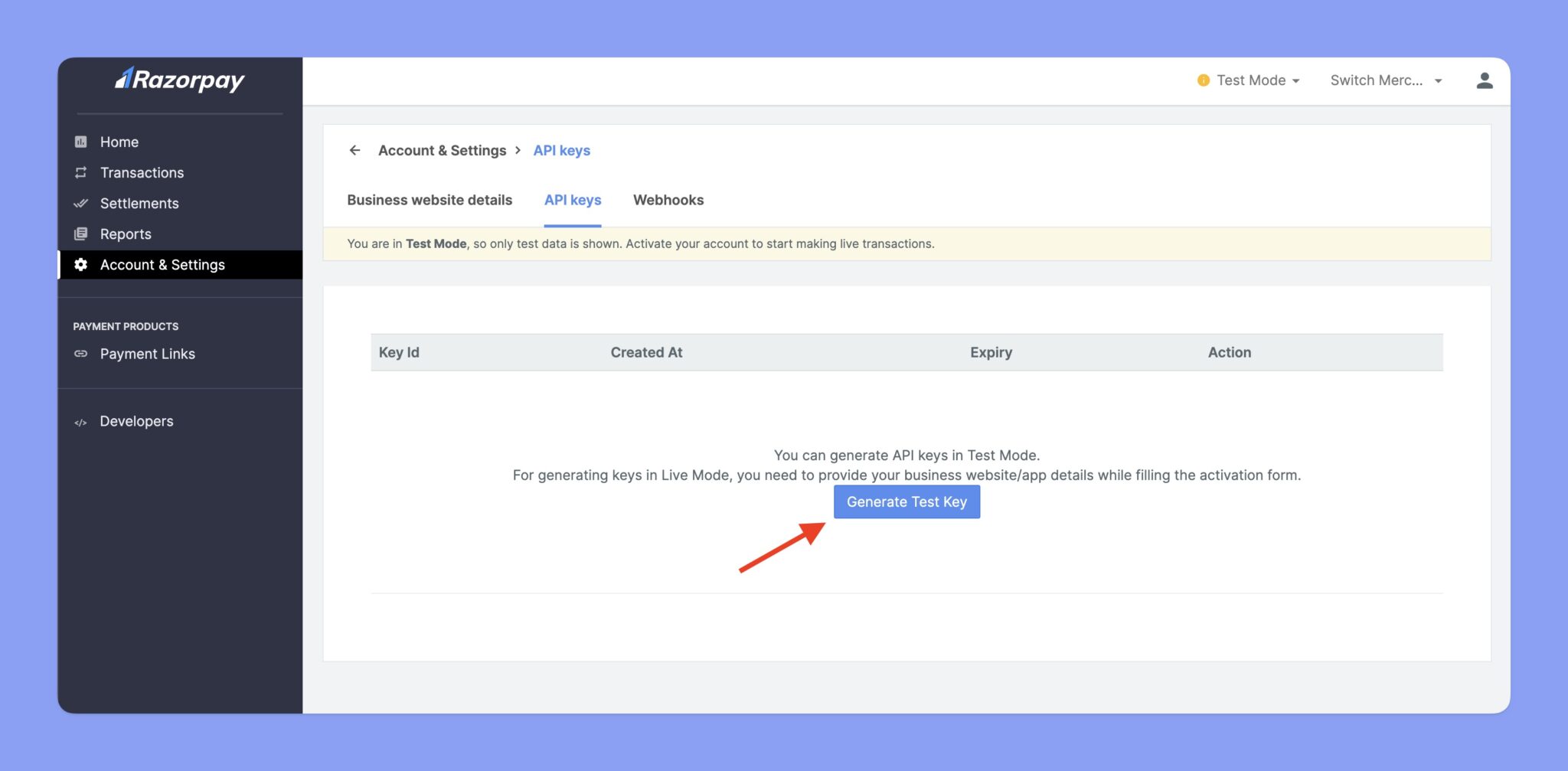Click Account & Settings breadcrumb link
Image resolution: width=1568 pixels, height=771 pixels.
click(442, 150)
